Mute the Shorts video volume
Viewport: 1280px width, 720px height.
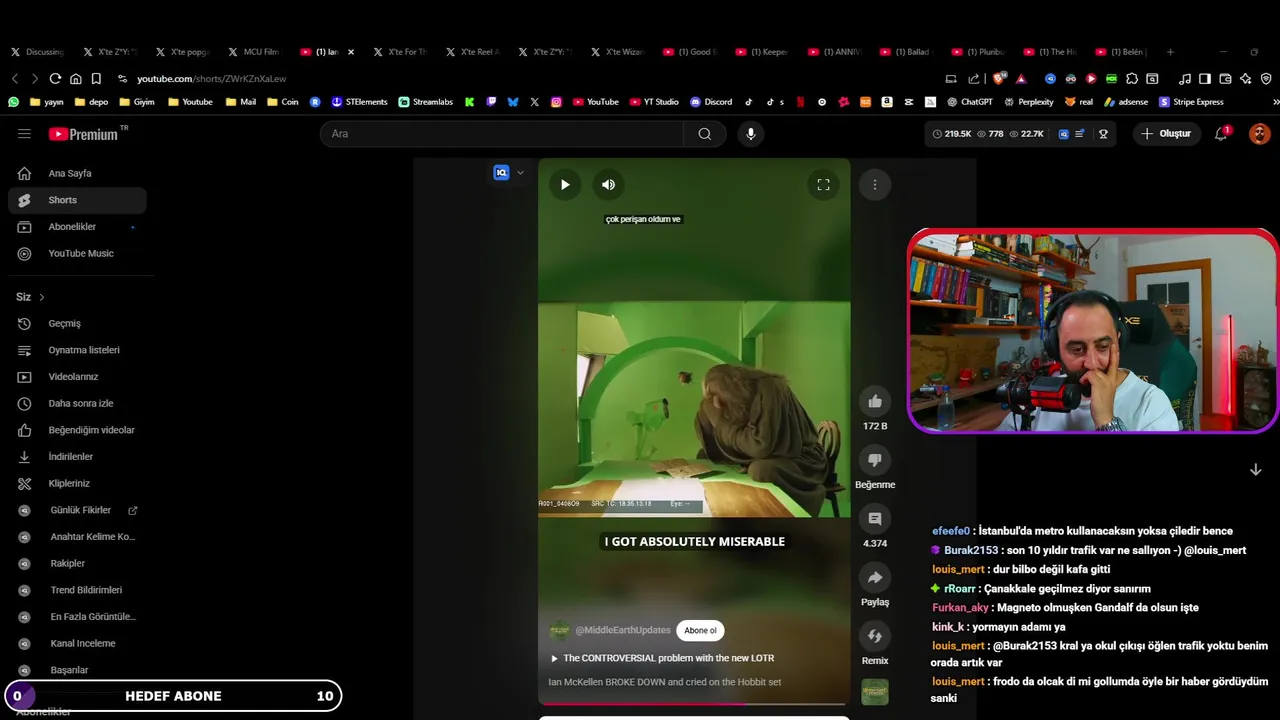click(608, 184)
